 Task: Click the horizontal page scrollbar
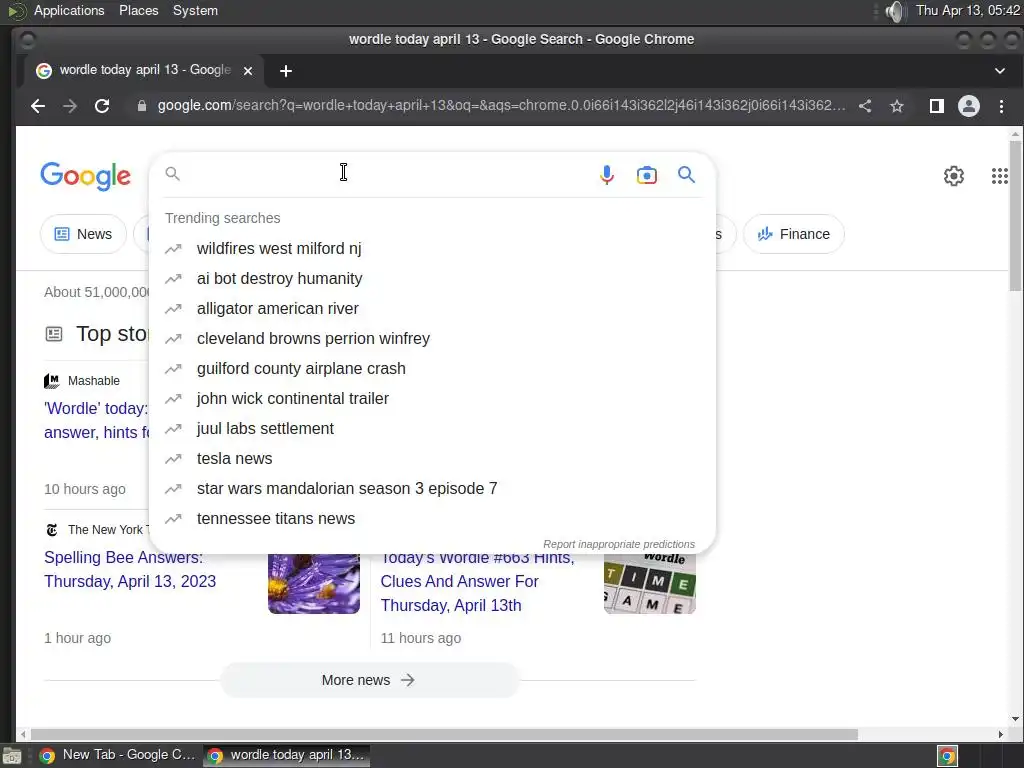[x=444, y=735]
